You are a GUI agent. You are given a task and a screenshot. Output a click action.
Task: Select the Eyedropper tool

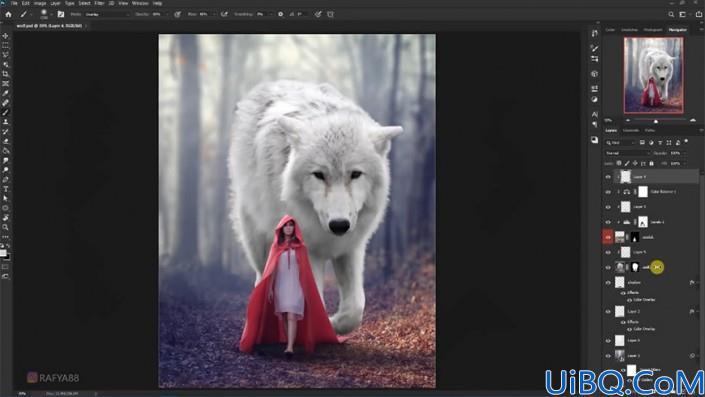point(5,93)
